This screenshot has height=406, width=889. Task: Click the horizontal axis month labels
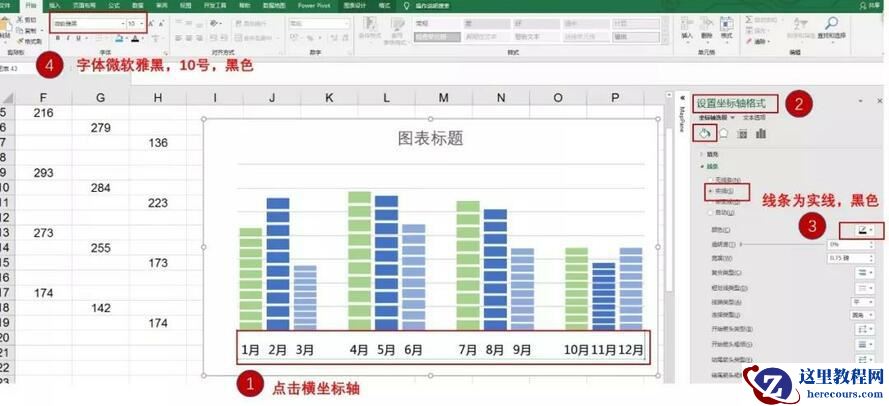point(443,350)
